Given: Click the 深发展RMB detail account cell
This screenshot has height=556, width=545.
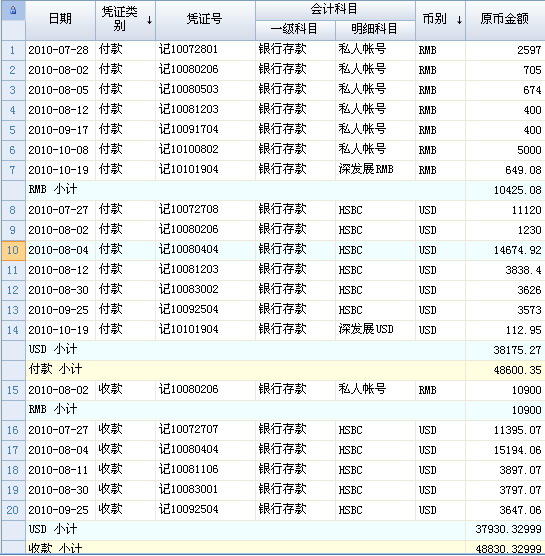Looking at the screenshot, I should [375, 170].
